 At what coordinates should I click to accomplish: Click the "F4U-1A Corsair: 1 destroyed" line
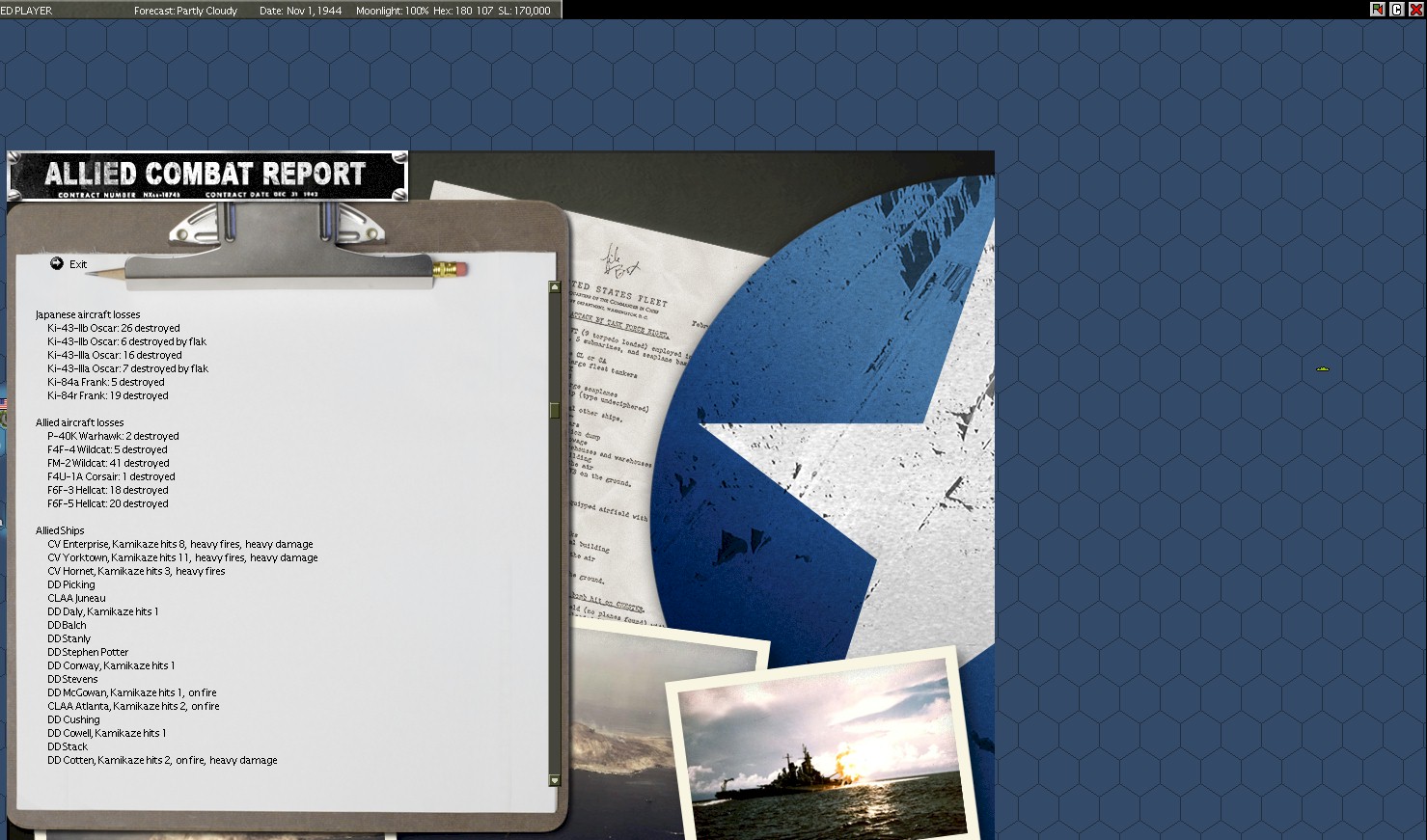pyautogui.click(x=111, y=476)
